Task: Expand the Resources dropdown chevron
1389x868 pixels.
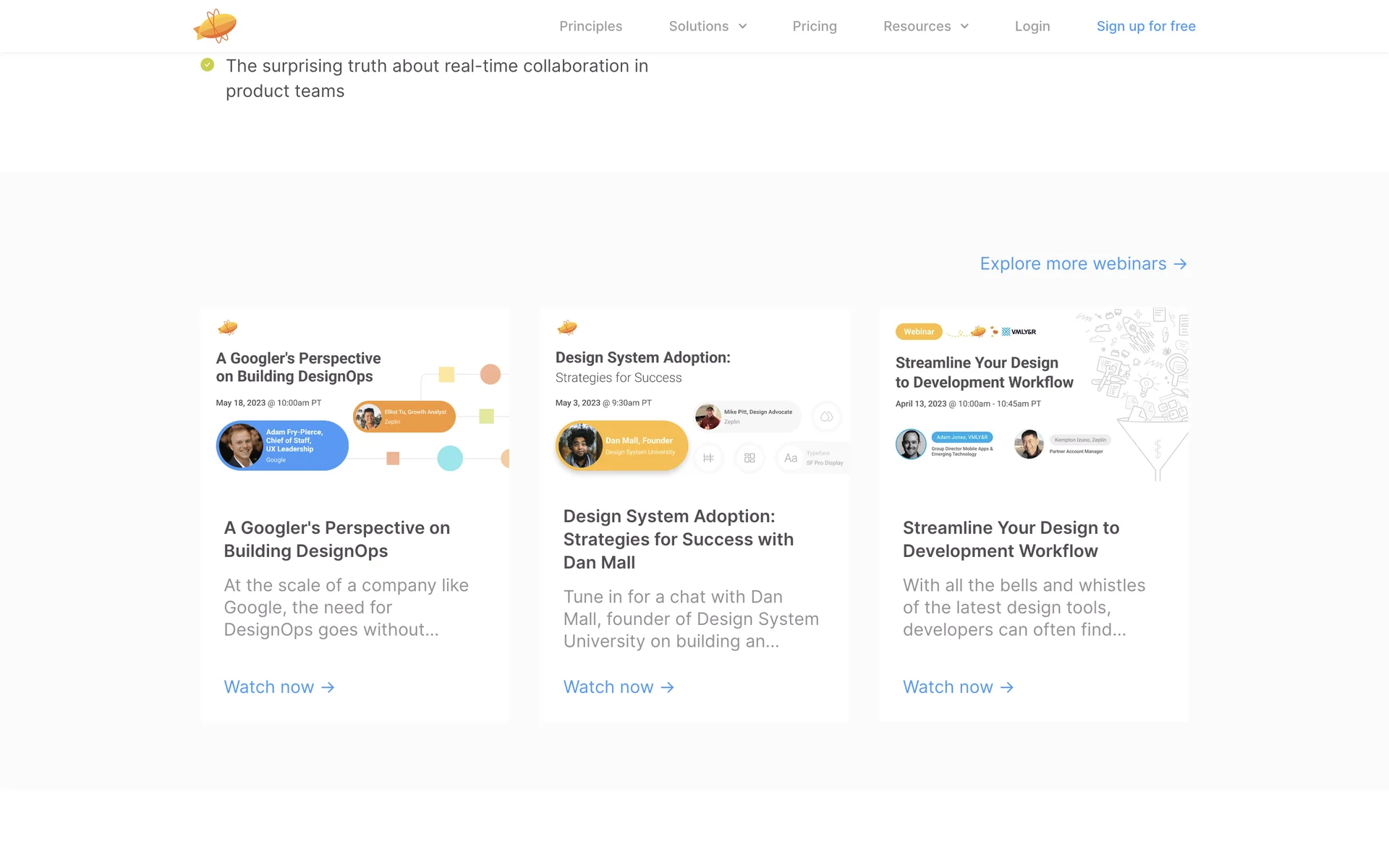Action: (x=964, y=27)
